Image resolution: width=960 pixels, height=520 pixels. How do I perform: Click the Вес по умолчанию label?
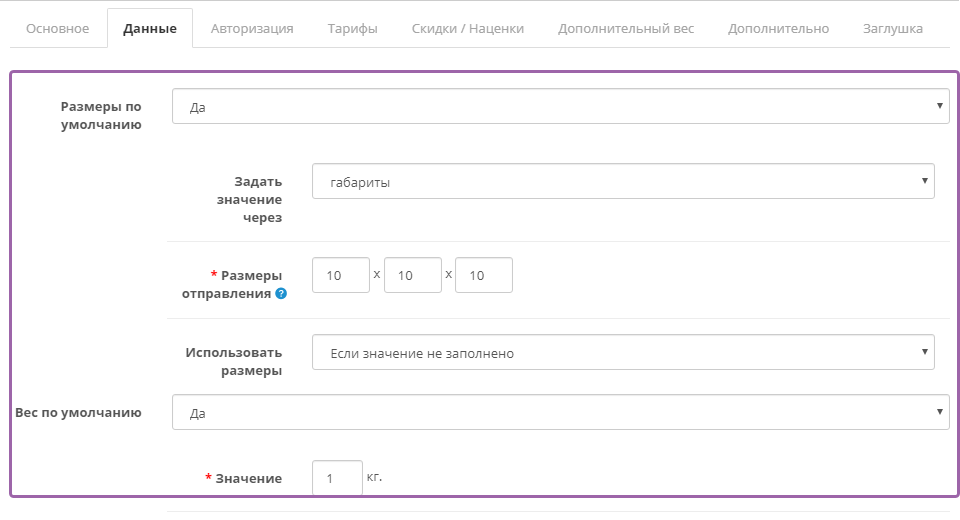[78, 412]
